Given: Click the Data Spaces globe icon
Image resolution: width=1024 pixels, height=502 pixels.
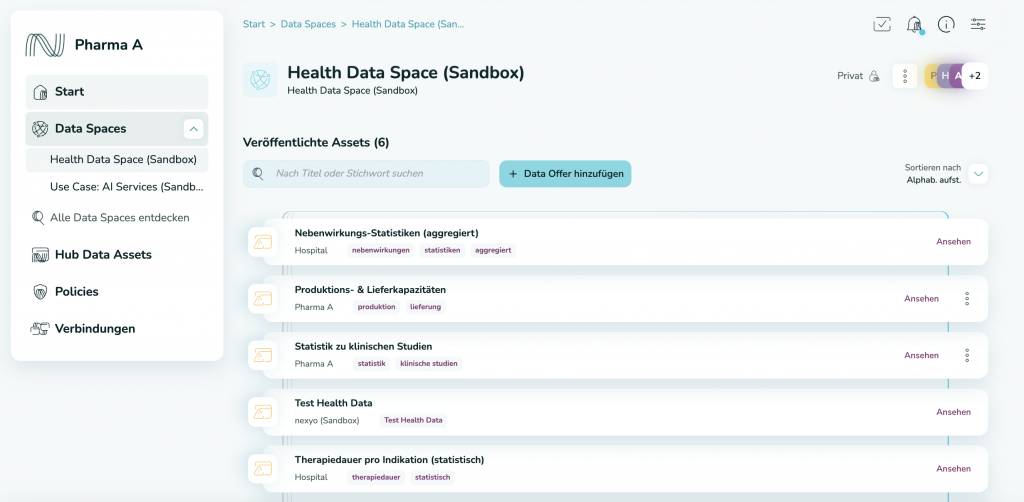Looking at the screenshot, I should pyautogui.click(x=40, y=129).
